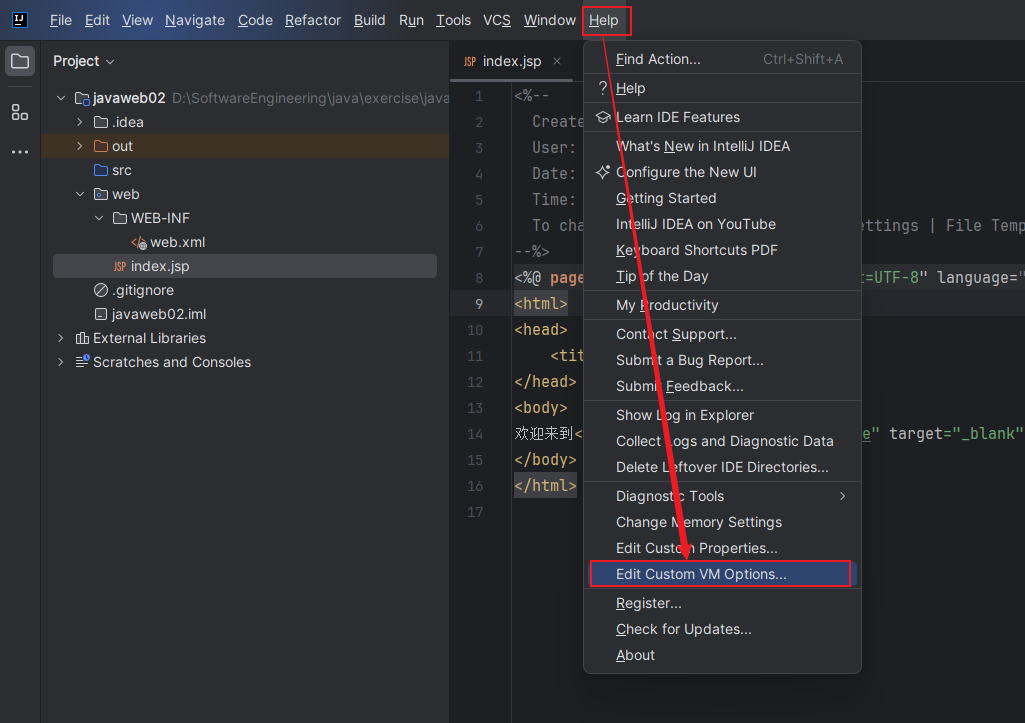This screenshot has height=723, width=1025.
Task: Close the Help menu in menu bar
Action: (x=603, y=20)
